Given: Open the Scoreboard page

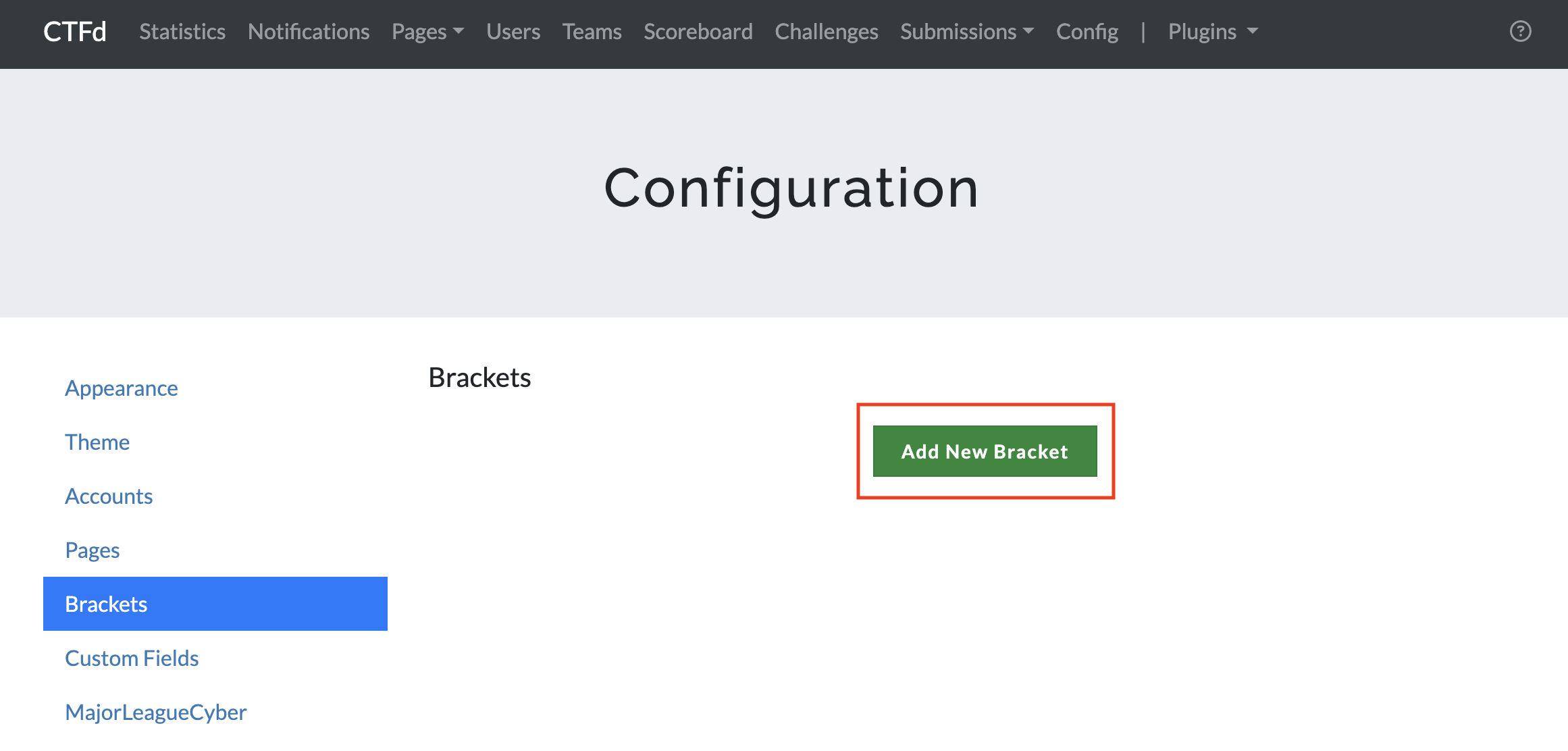Looking at the screenshot, I should click(698, 32).
